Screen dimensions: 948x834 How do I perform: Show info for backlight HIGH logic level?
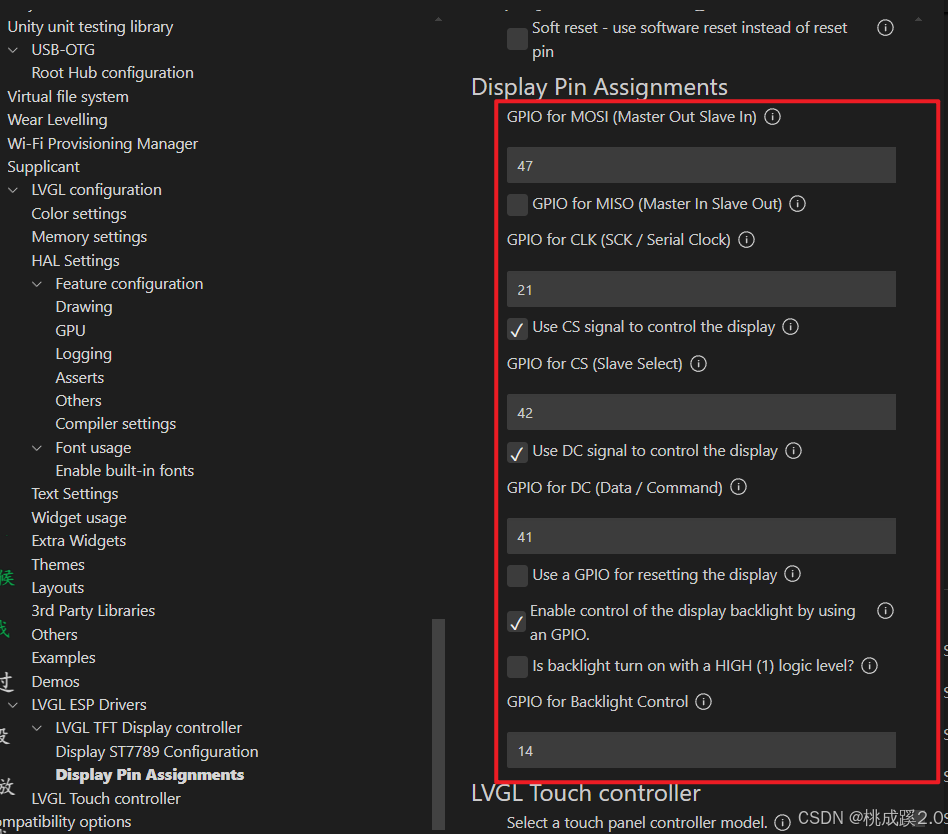tap(869, 666)
